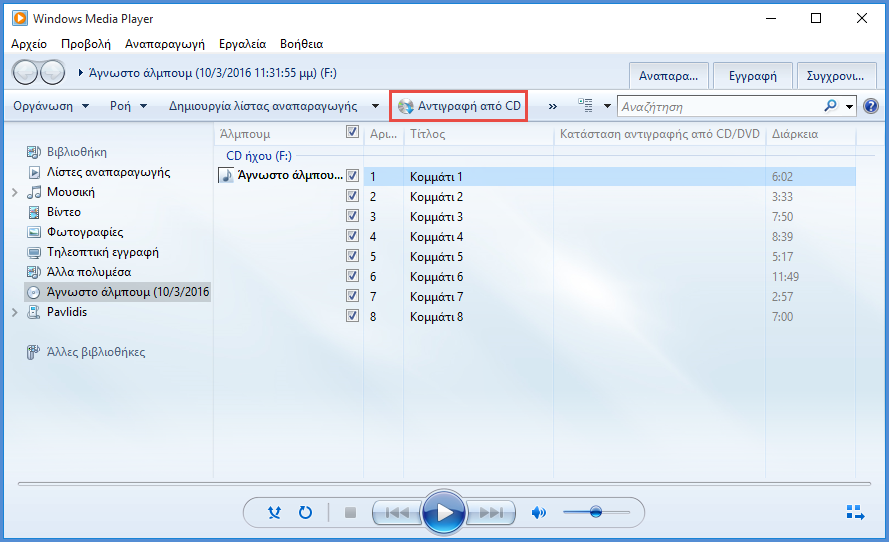The image size is (889, 542).
Task: Skip to next track
Action: point(491,513)
